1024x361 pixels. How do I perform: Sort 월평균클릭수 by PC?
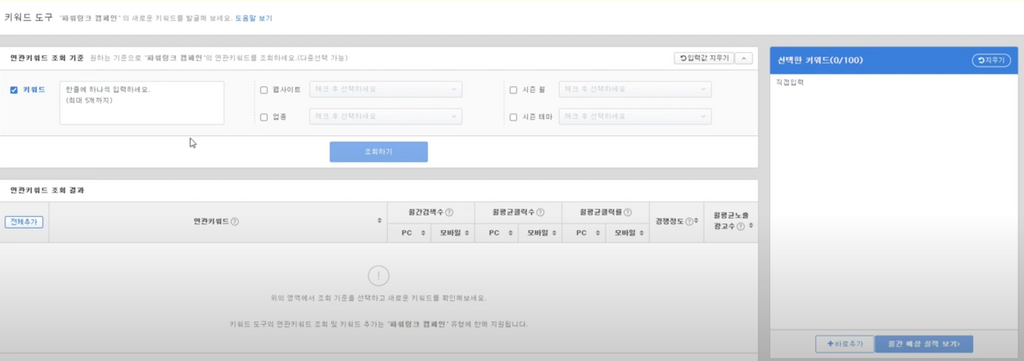point(510,233)
